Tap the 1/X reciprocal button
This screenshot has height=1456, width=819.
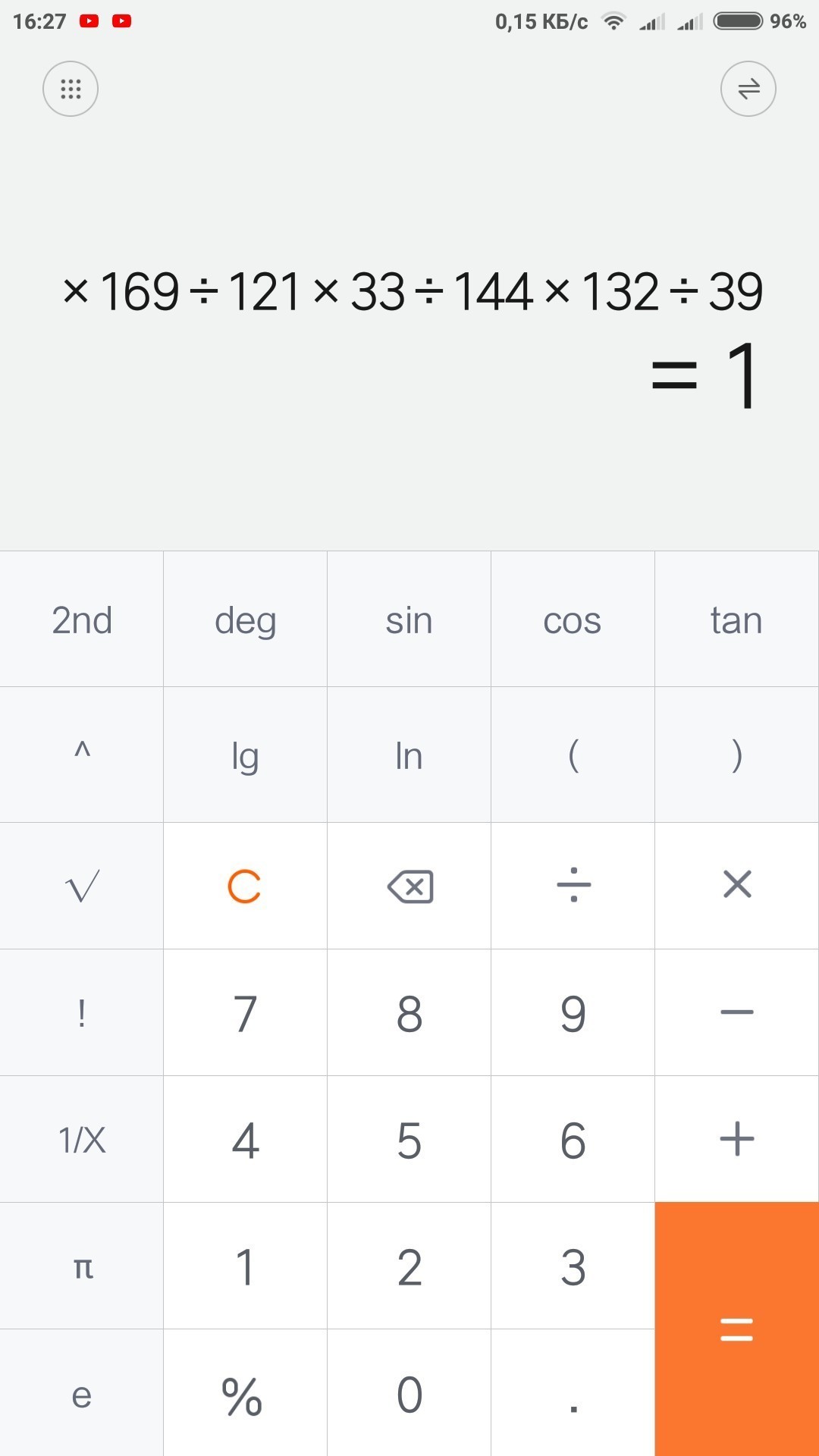(82, 1139)
